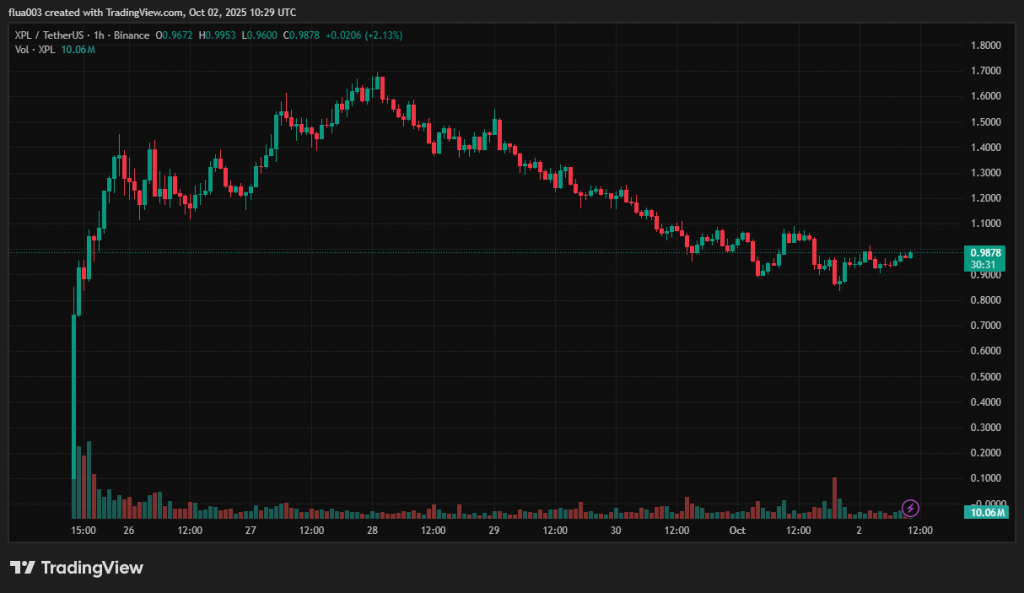The image size is (1024, 593).
Task: Click the Vol · XPL indicator label
Action: pos(35,49)
